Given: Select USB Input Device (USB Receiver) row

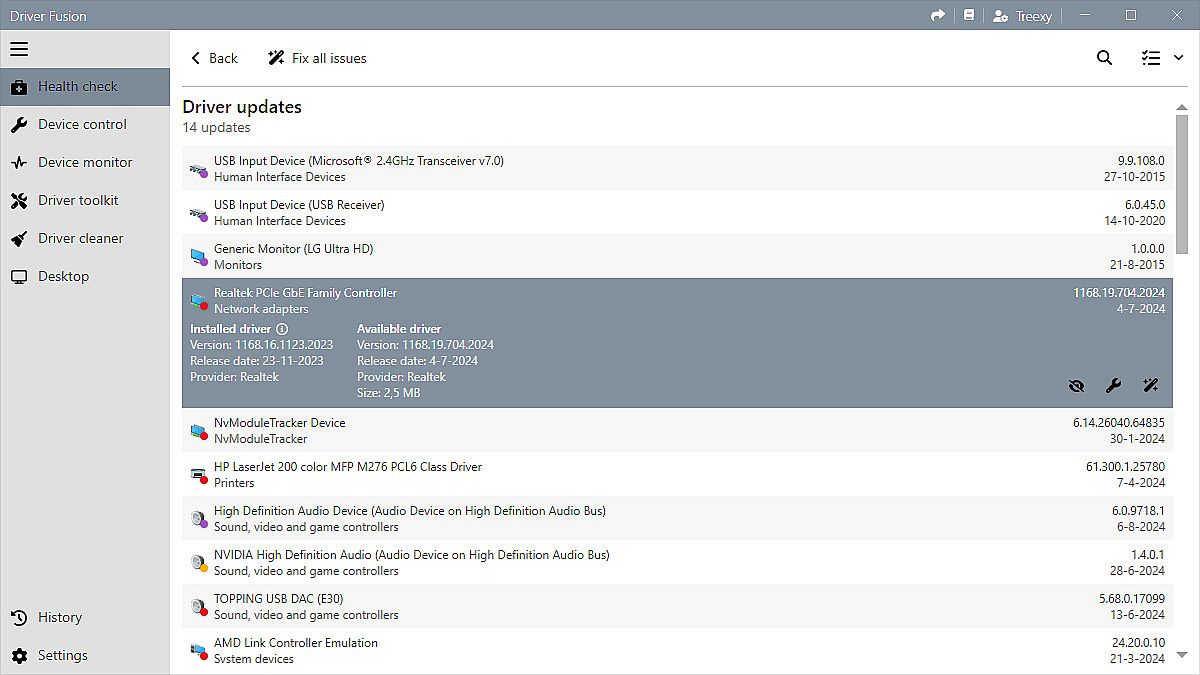Looking at the screenshot, I should click(677, 213).
